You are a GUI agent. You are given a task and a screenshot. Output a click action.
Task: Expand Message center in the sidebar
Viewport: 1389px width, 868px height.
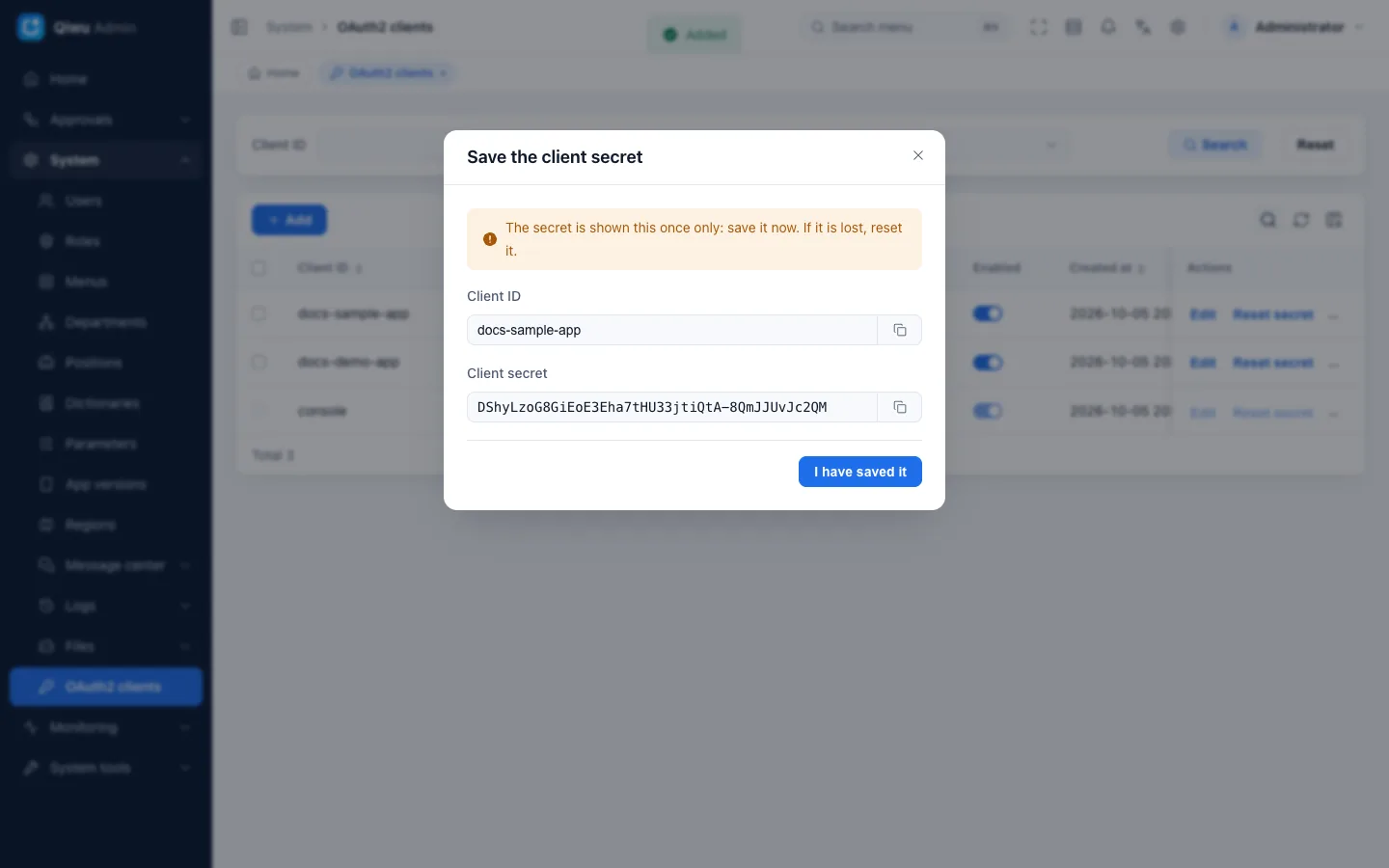click(x=106, y=565)
